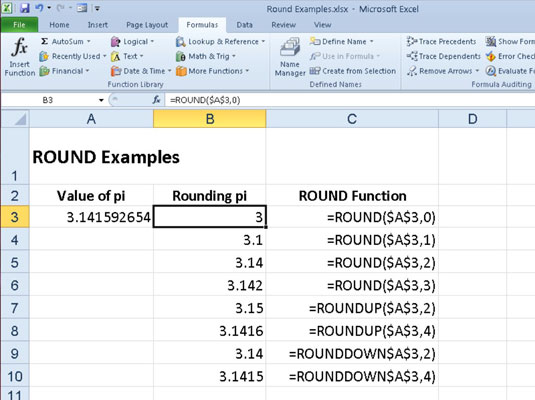Open the Name Manager
The image size is (535, 400).
click(x=290, y=57)
